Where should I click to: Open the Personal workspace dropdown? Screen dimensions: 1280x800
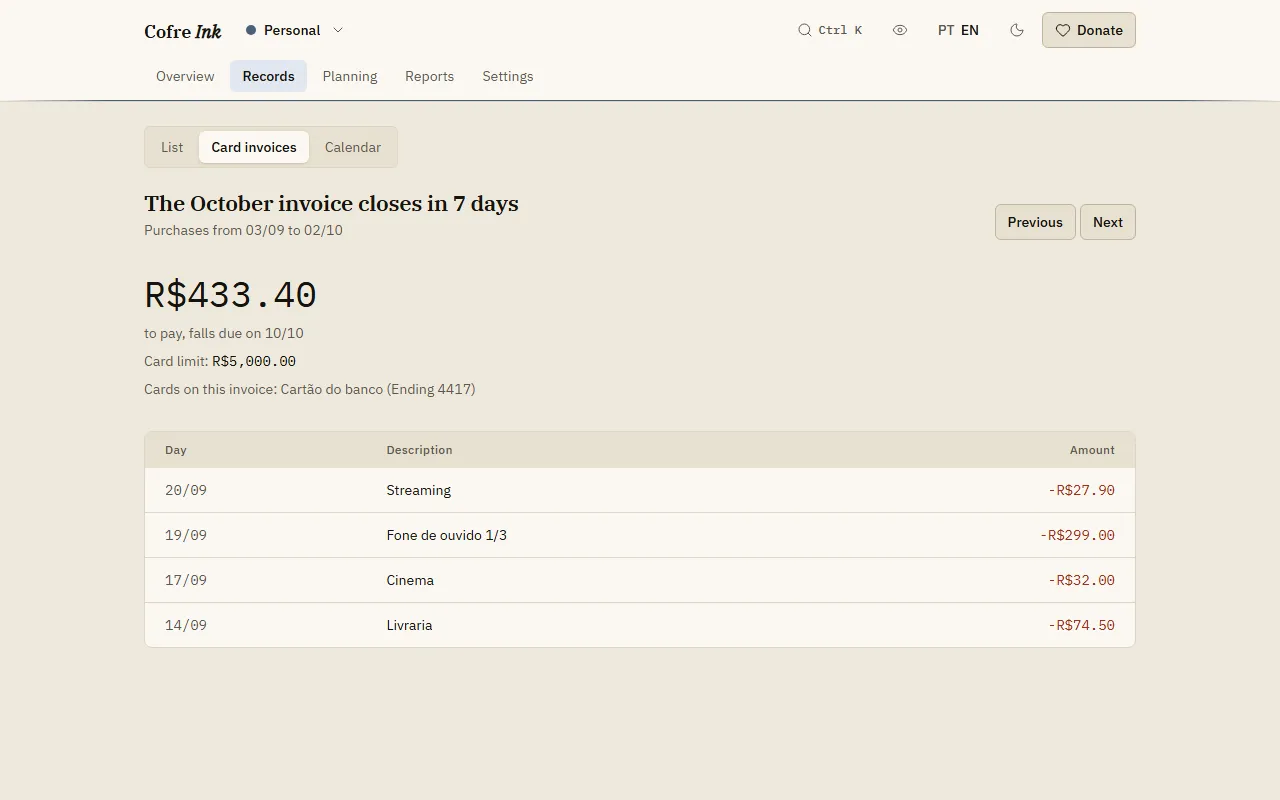click(x=294, y=30)
